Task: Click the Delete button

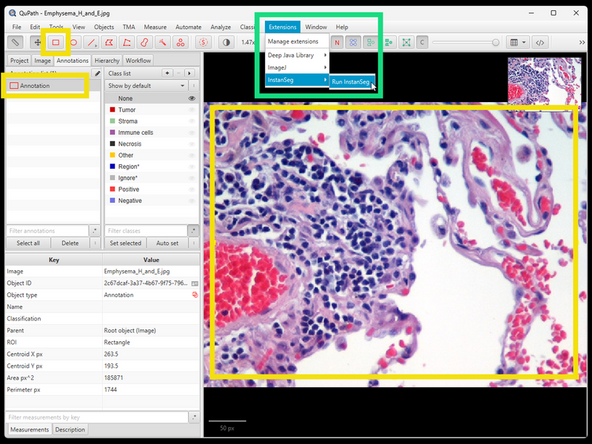Action: (x=70, y=243)
